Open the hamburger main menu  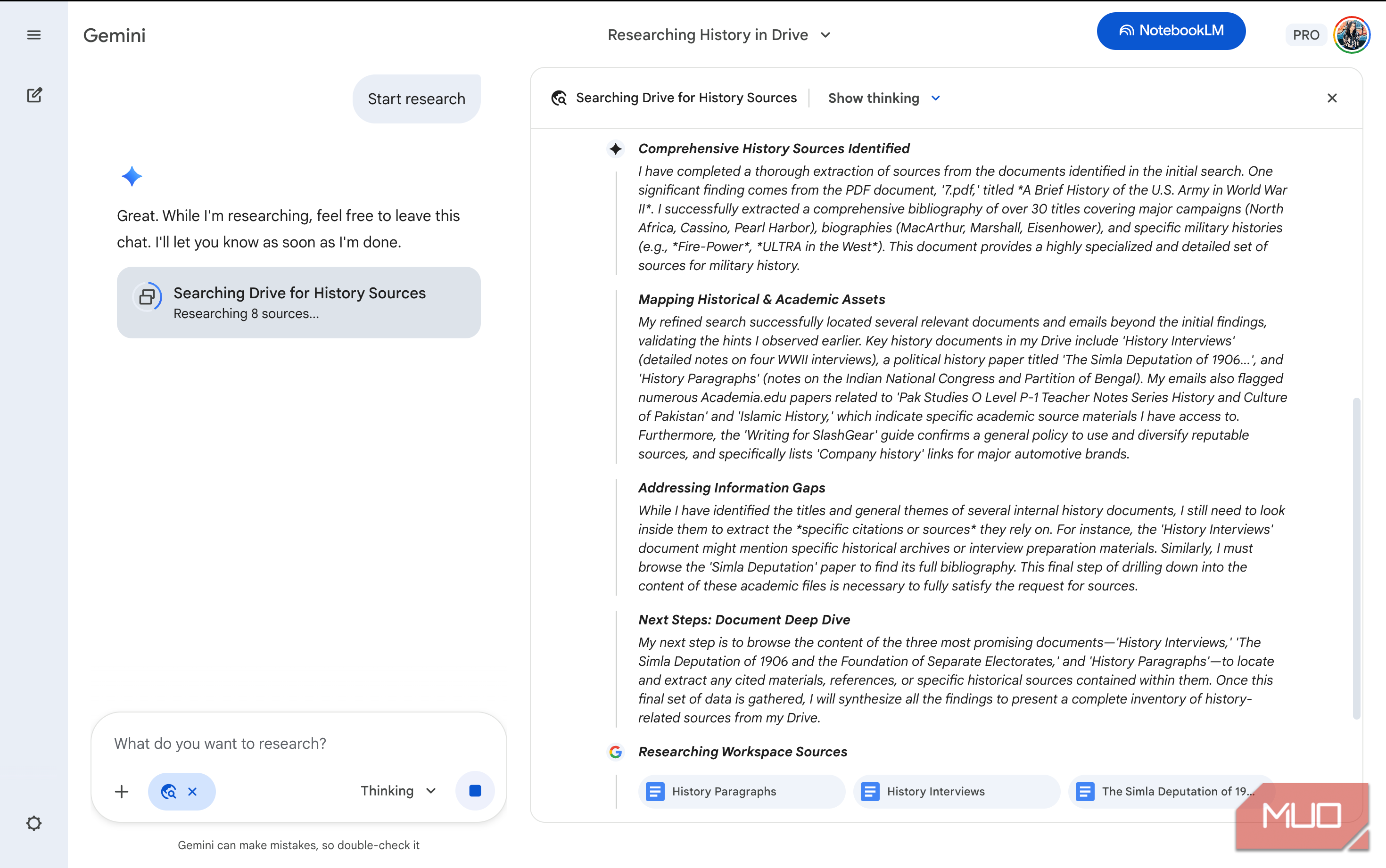click(x=34, y=35)
